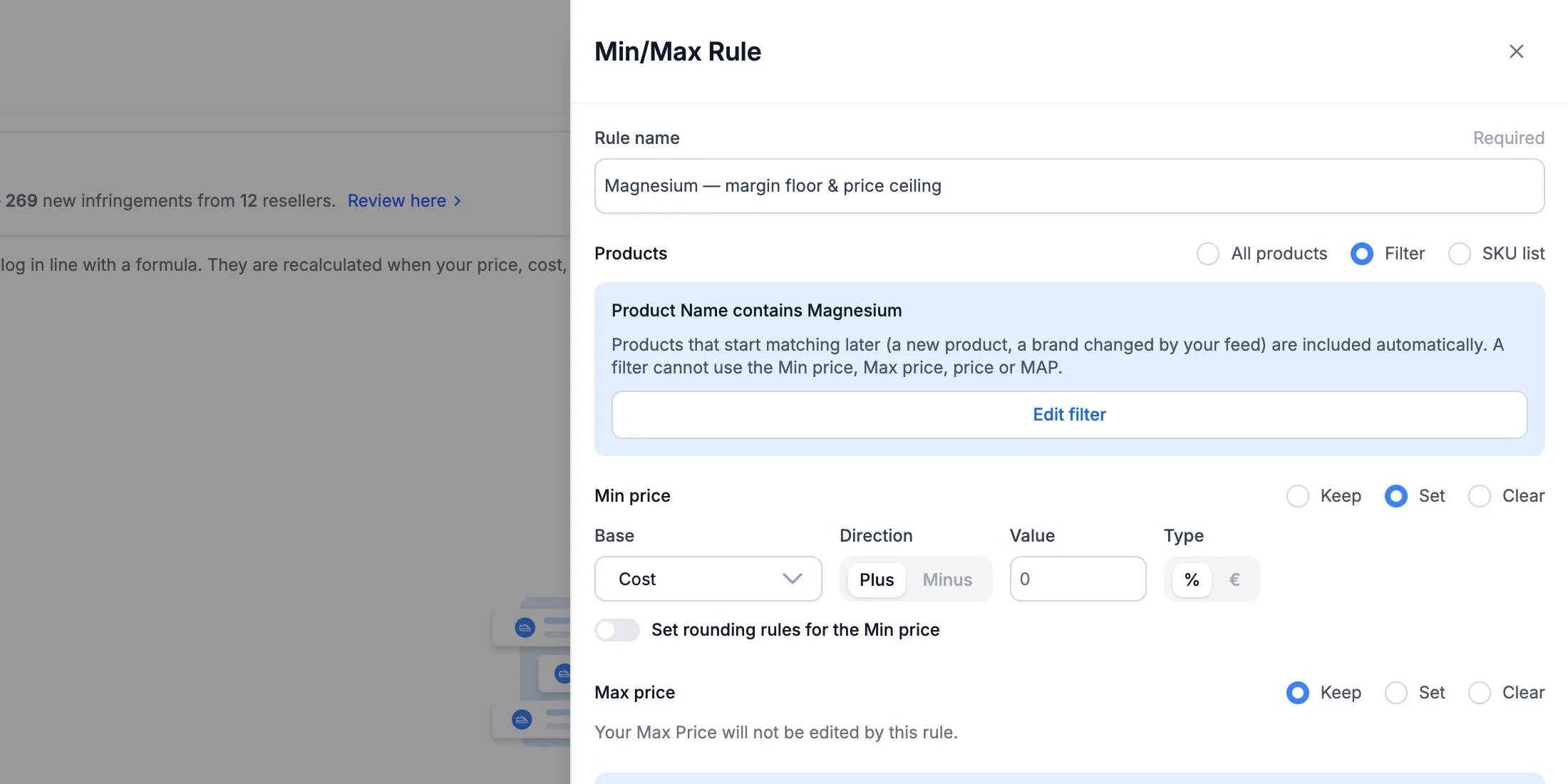
Task: Open the Review here link
Action: (x=397, y=201)
